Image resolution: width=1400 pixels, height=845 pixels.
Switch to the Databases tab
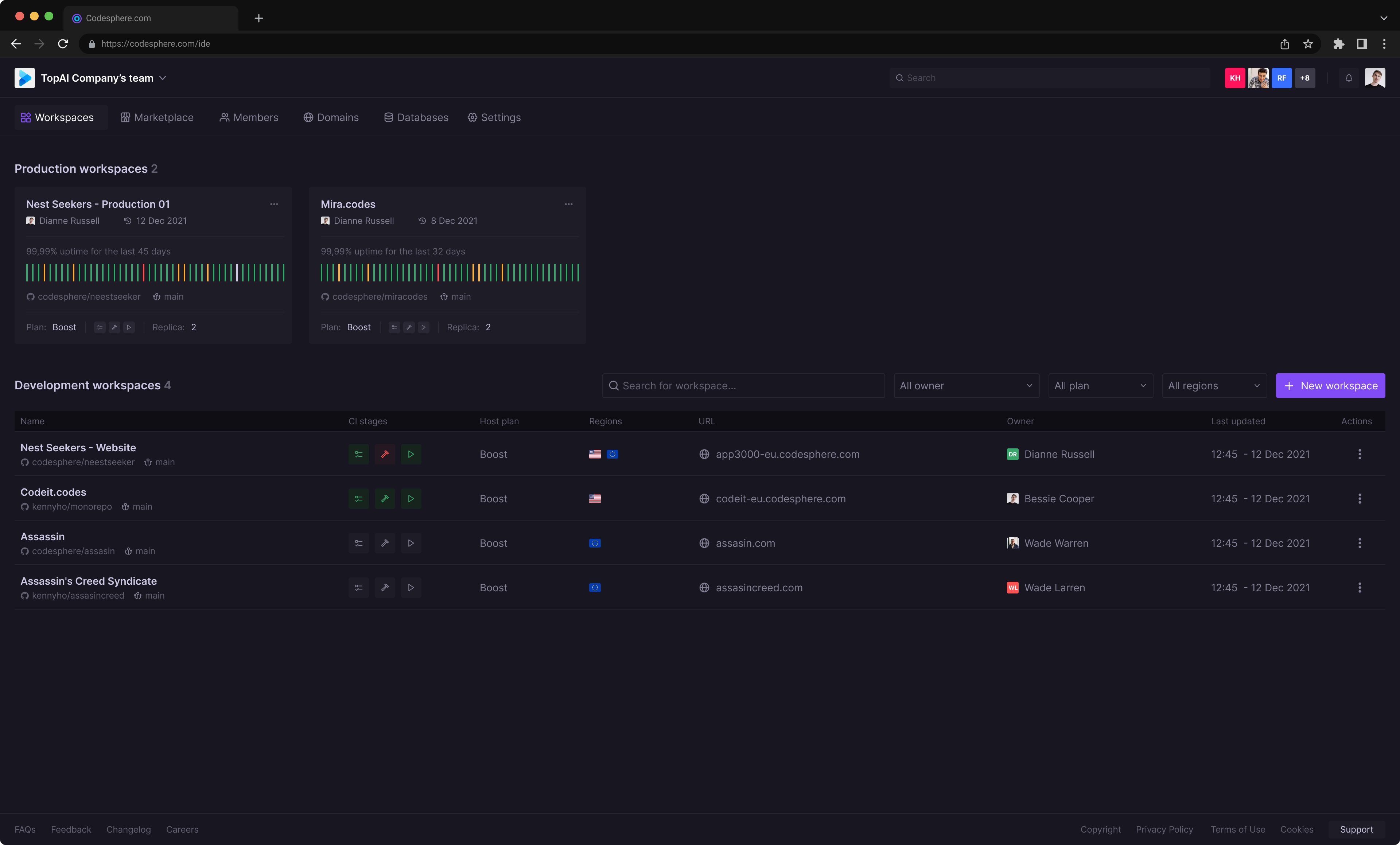(415, 117)
